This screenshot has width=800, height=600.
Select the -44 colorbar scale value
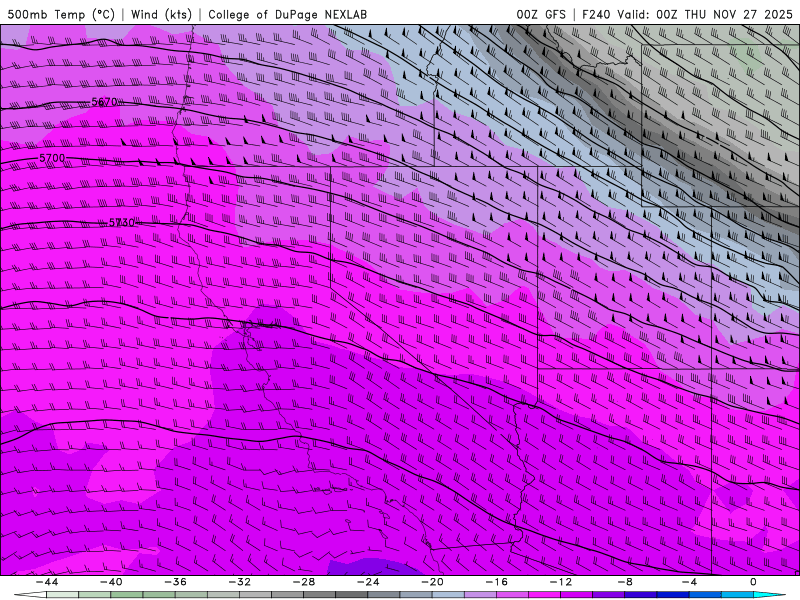[47, 582]
